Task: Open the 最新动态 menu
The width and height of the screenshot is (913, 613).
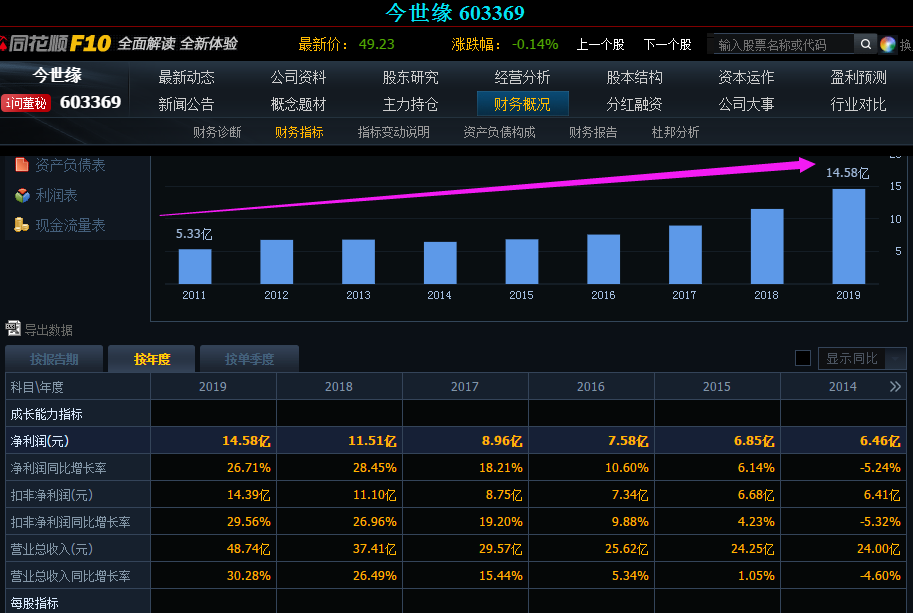Action: click(186, 77)
